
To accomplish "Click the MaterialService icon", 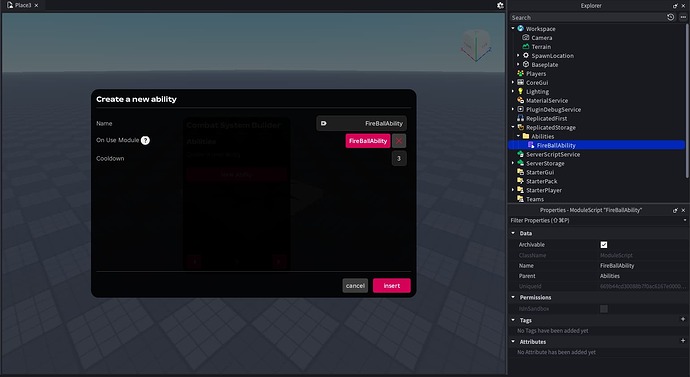I will 521,100.
